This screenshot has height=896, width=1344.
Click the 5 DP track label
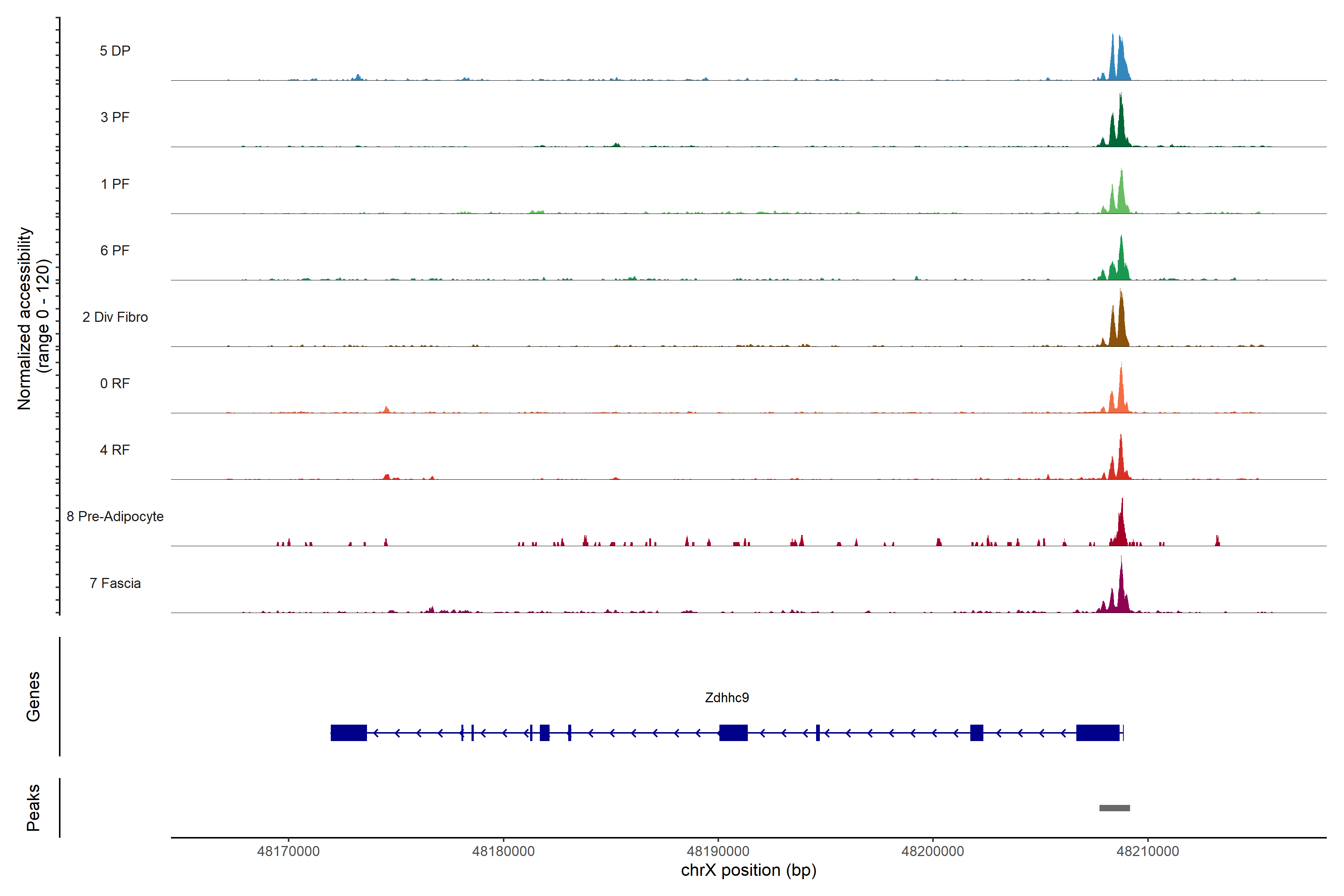(115, 51)
